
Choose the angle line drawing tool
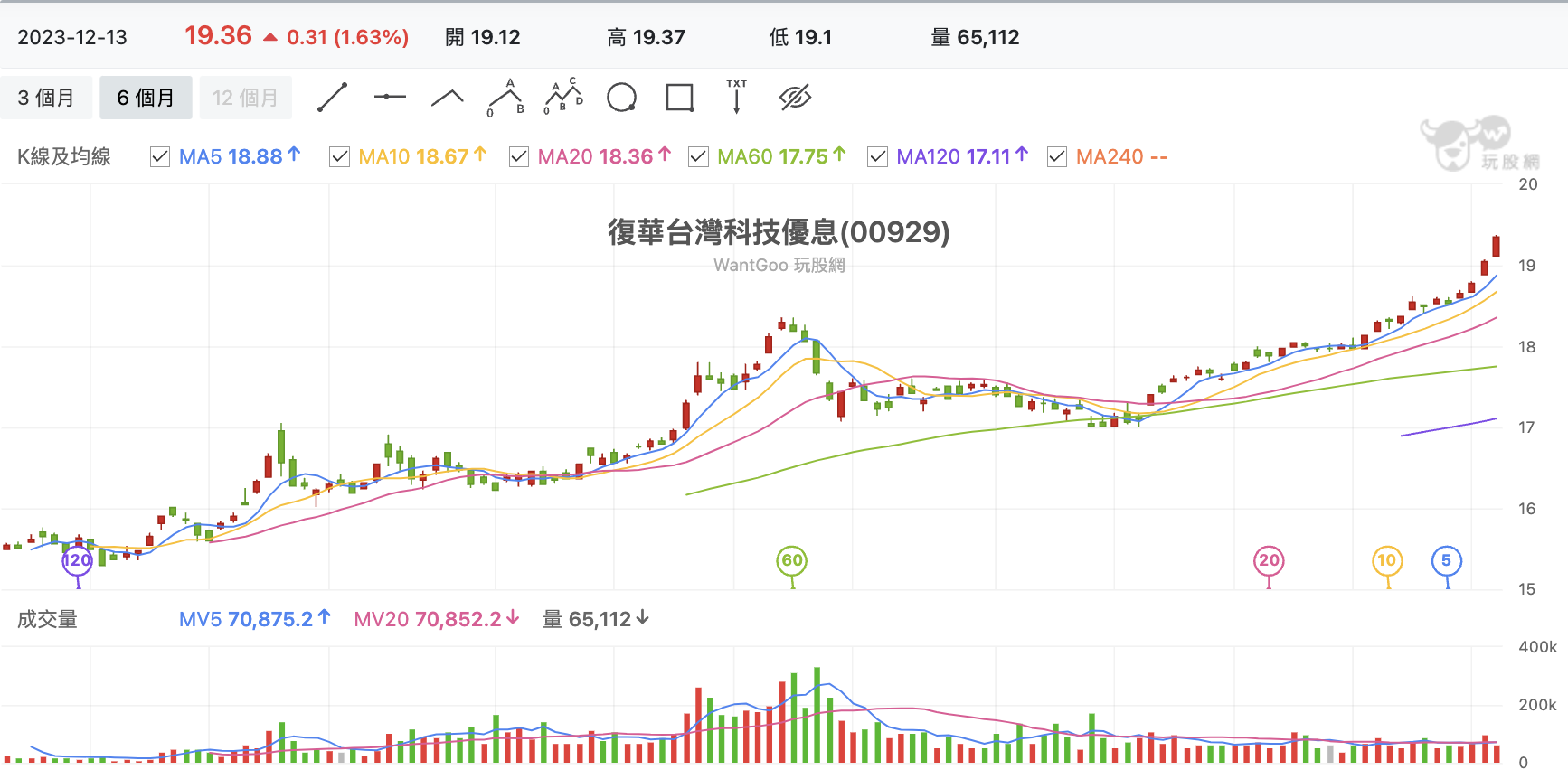pyautogui.click(x=447, y=98)
